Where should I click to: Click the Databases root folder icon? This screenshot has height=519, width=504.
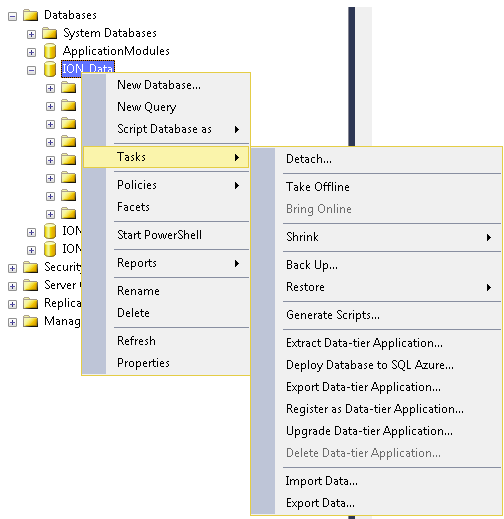pos(30,15)
